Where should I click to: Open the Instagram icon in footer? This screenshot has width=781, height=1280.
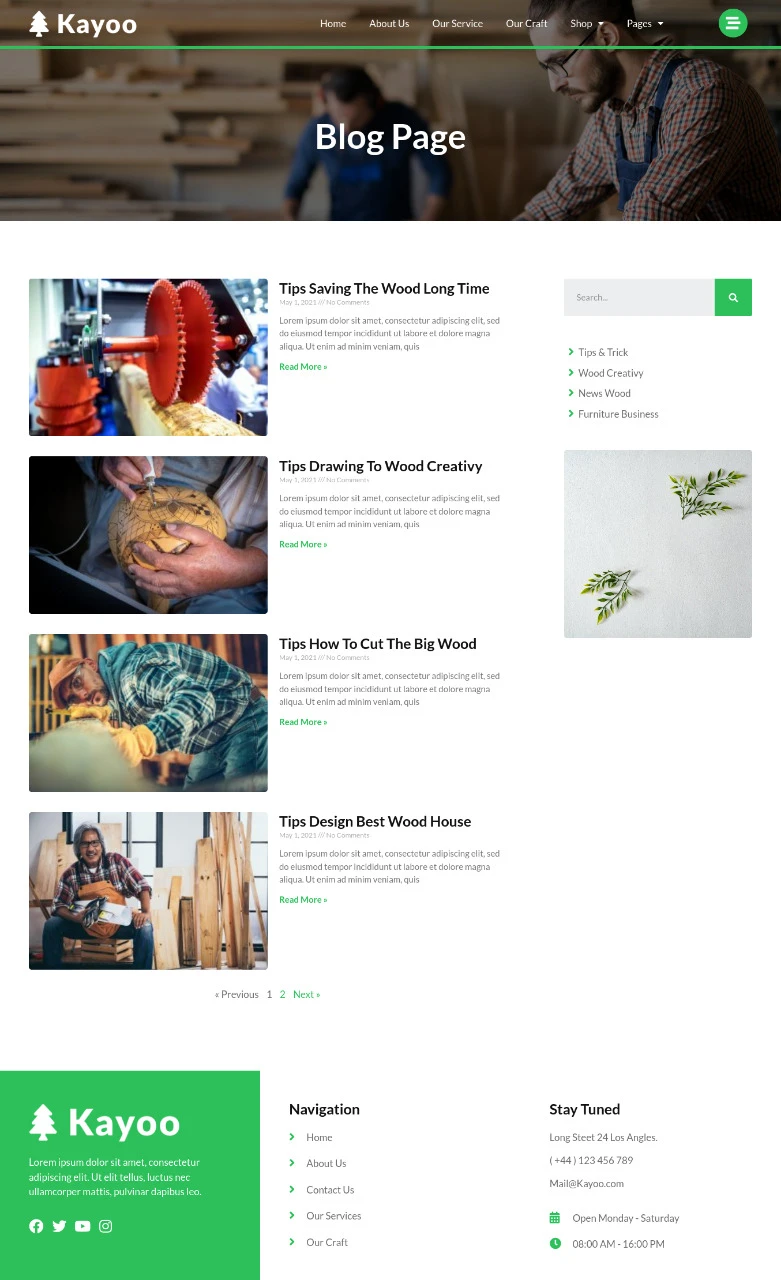click(x=105, y=1226)
